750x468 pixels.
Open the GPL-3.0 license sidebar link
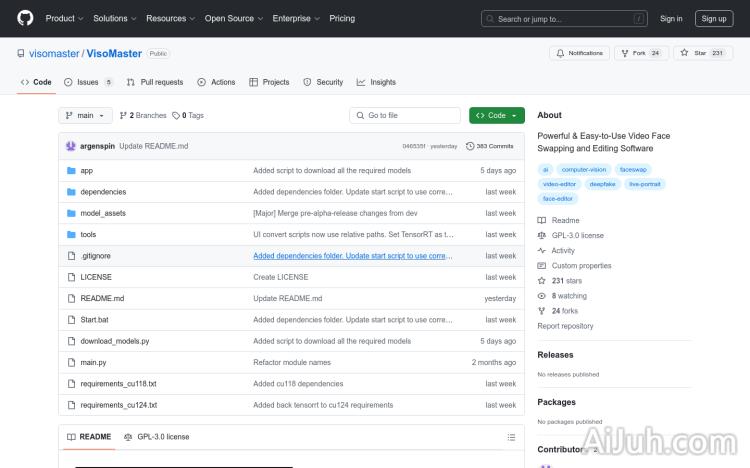(x=577, y=235)
